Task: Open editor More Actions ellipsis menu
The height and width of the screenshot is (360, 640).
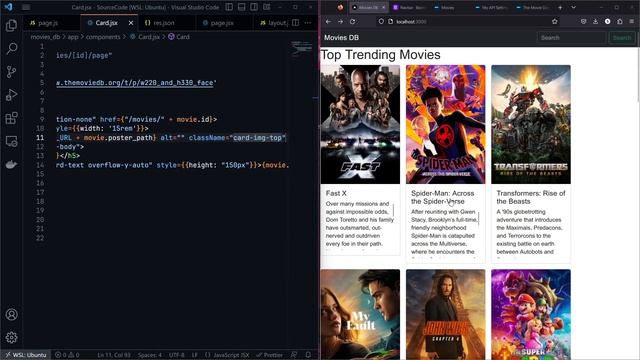Action: [308, 23]
